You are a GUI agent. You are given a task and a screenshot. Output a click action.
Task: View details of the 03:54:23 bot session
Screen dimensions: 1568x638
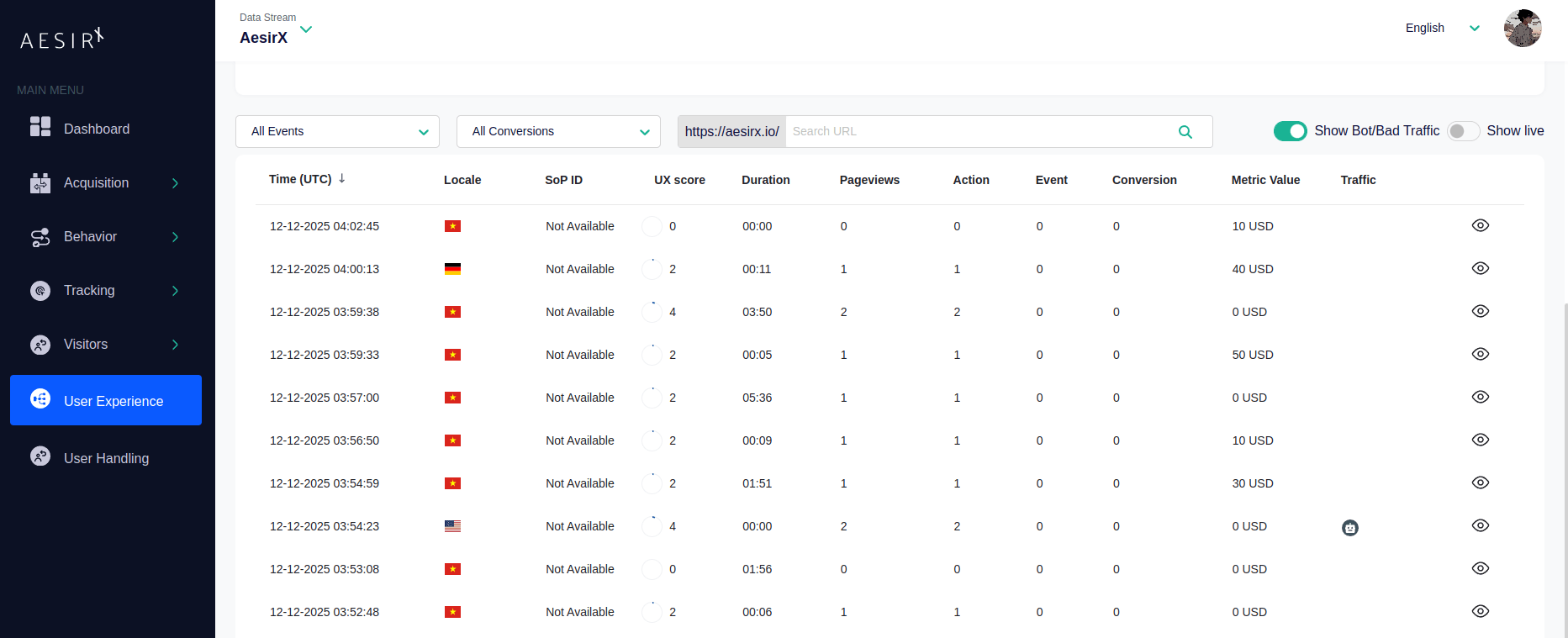pos(1480,525)
